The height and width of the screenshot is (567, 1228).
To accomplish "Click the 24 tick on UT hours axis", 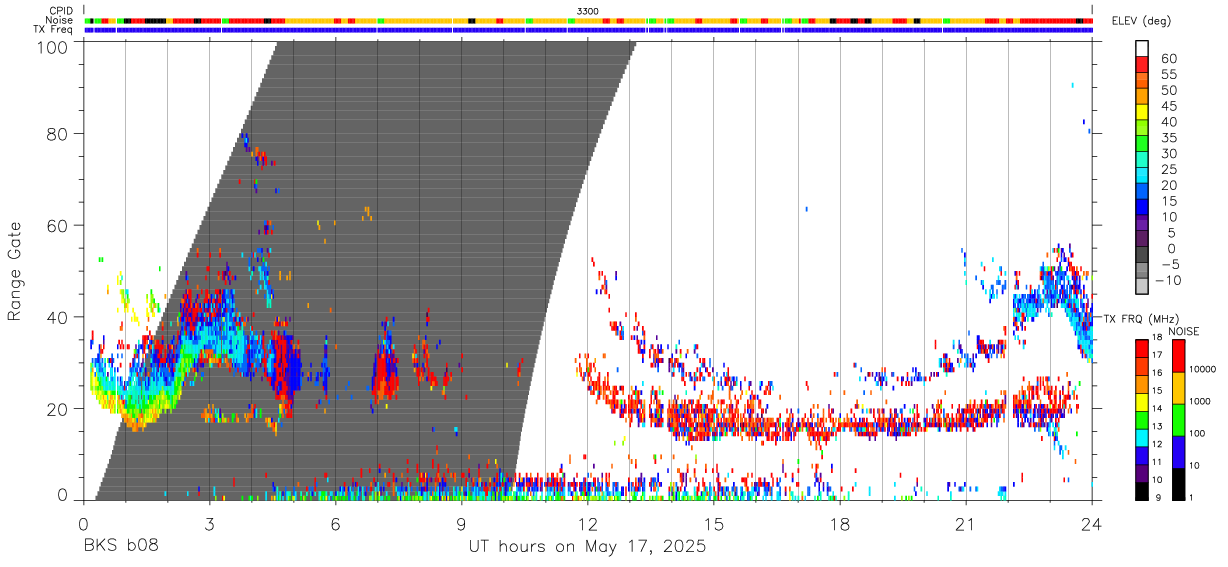I will click(1092, 525).
